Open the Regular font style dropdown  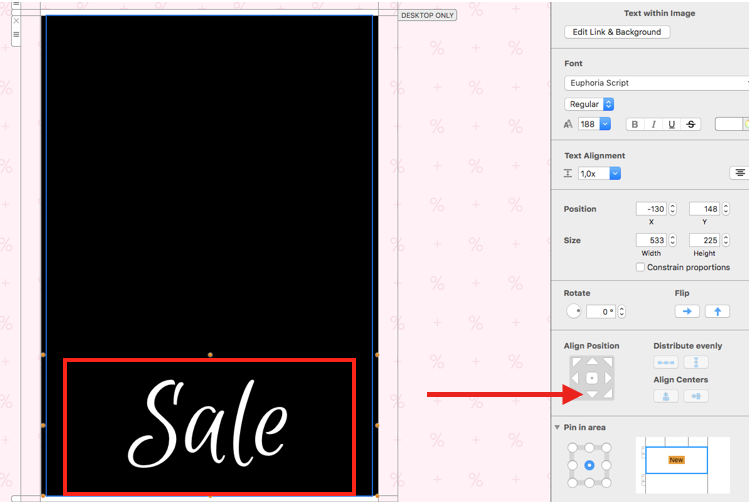589,104
